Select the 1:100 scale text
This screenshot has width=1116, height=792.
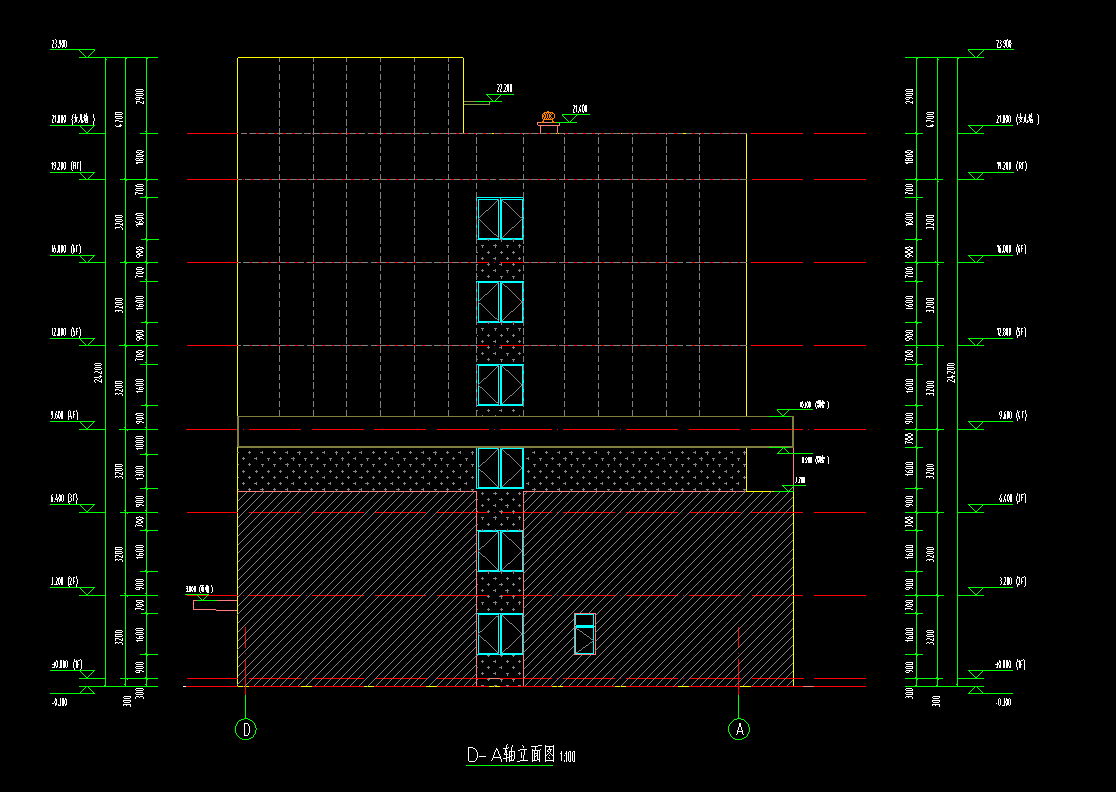[567, 758]
